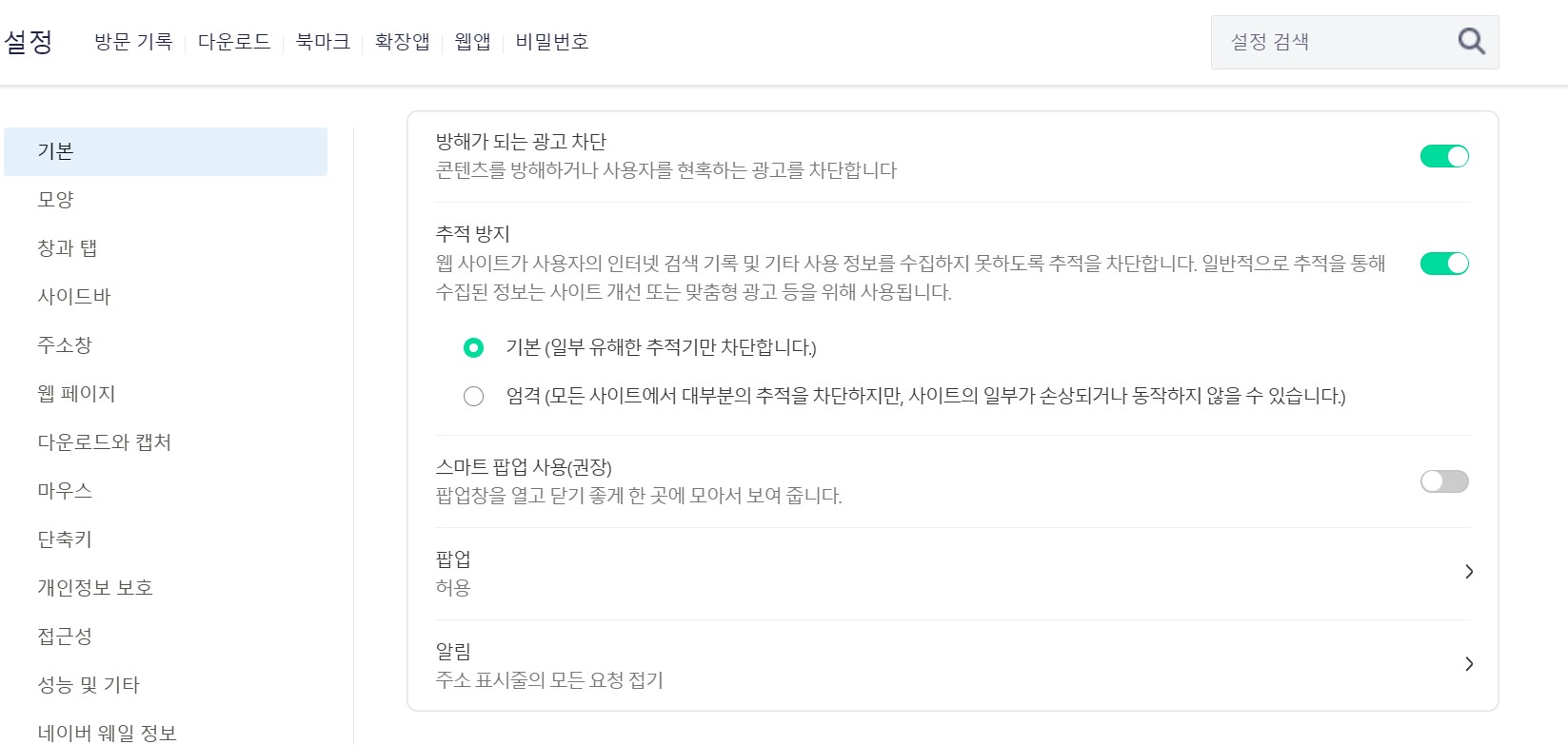Enable the smart popup toggle

coord(1444,481)
